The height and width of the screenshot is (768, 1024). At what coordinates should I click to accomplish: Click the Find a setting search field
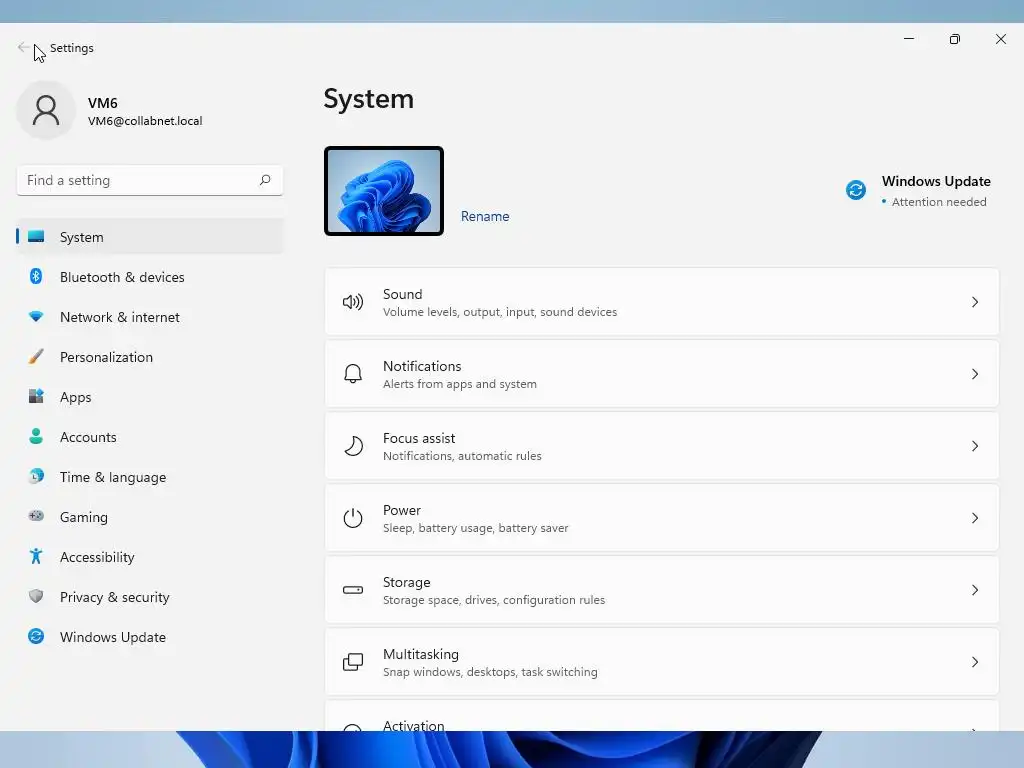pyautogui.click(x=150, y=180)
